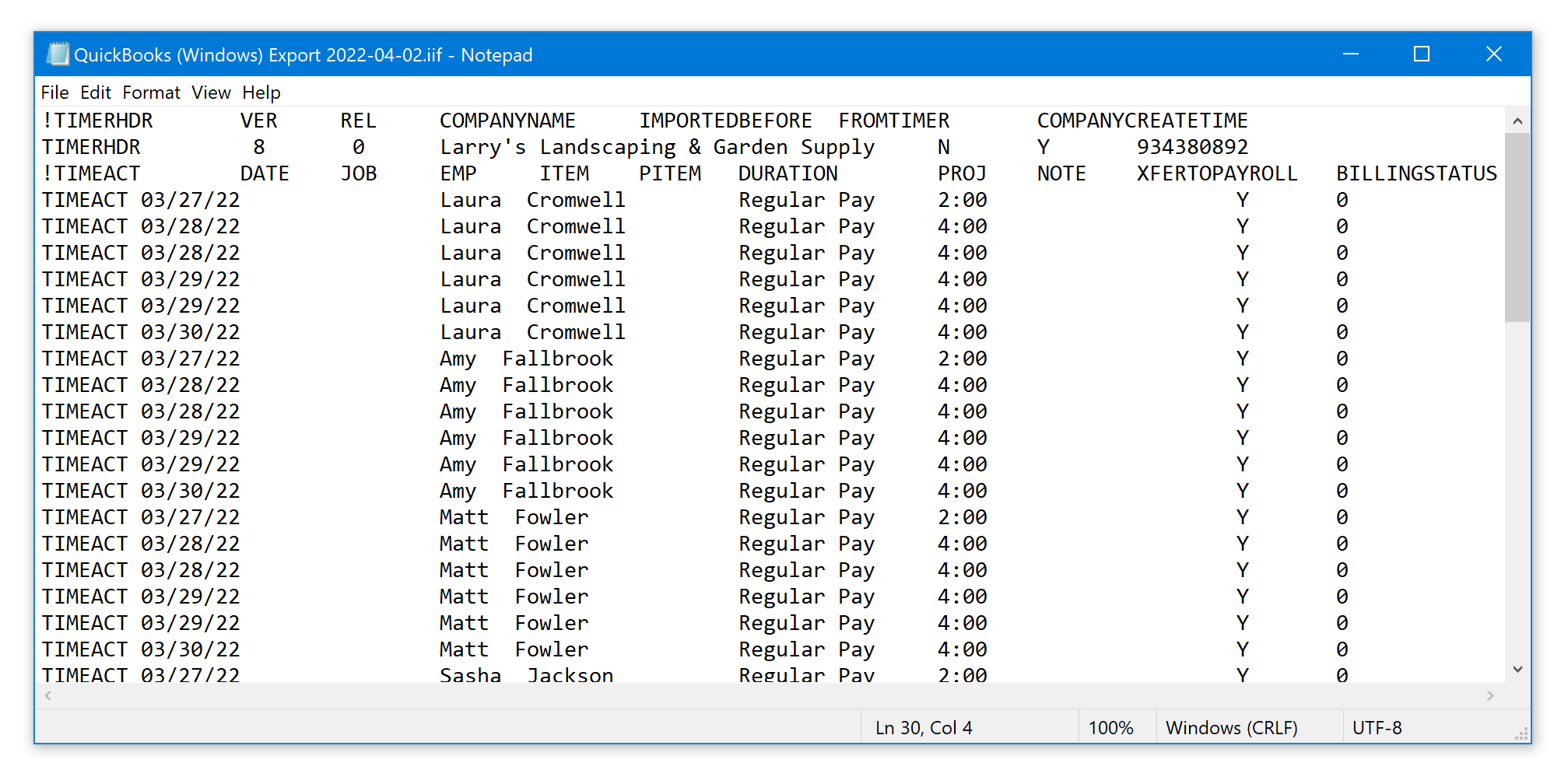Image resolution: width=1561 pixels, height=784 pixels.
Task: Click Laura Cromwell on the first 03/27/22 row
Action: [532, 200]
